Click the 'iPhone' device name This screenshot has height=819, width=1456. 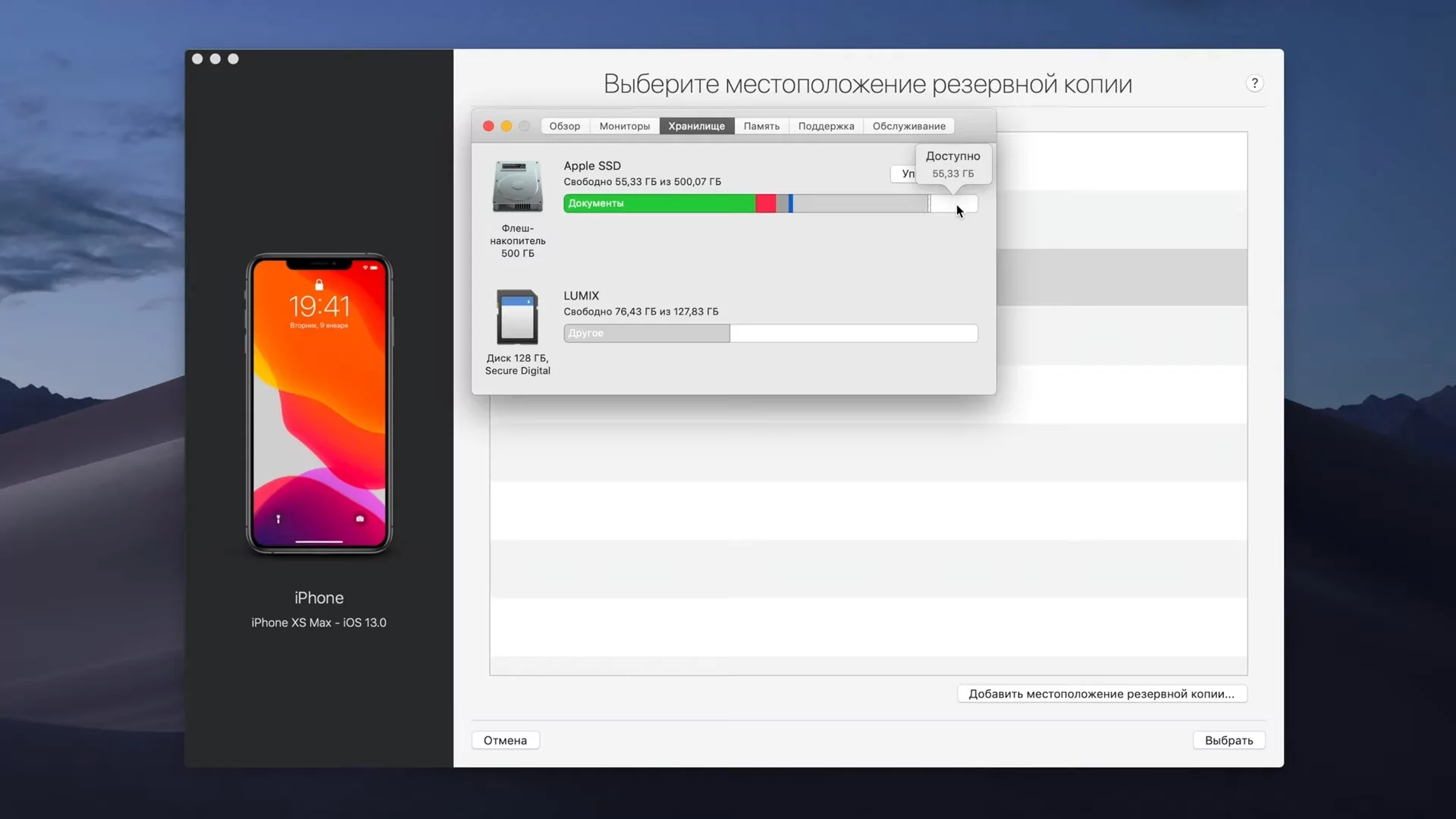point(318,598)
